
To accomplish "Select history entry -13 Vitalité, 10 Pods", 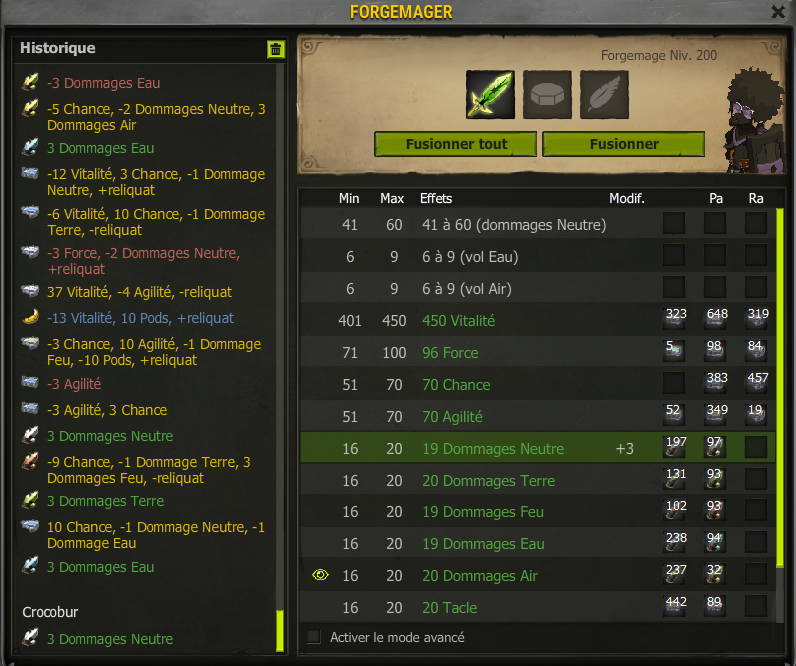I will coord(140,318).
